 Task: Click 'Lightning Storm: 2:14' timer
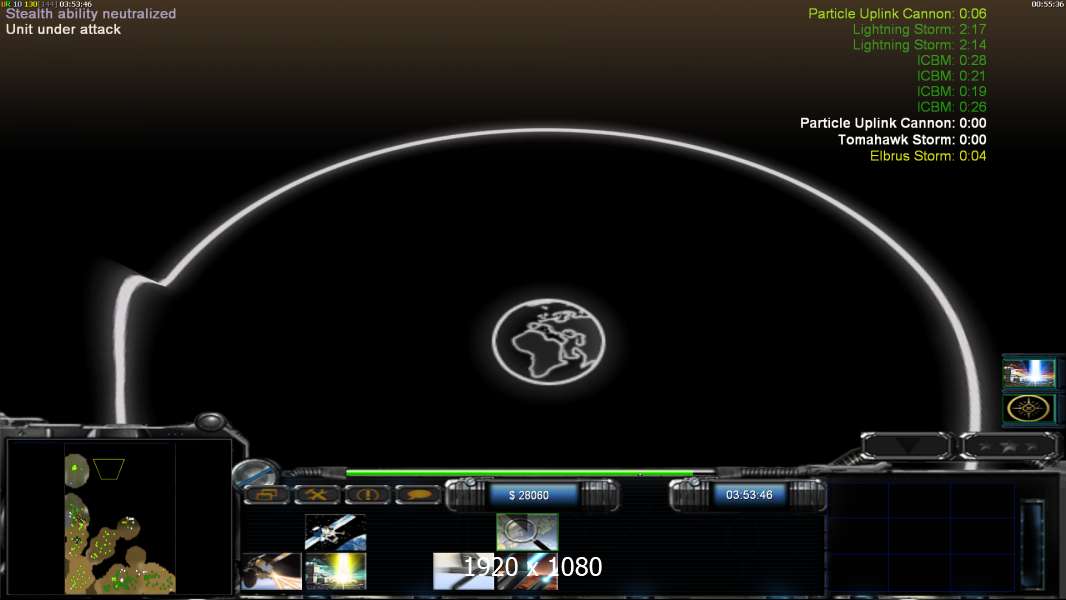coord(919,45)
